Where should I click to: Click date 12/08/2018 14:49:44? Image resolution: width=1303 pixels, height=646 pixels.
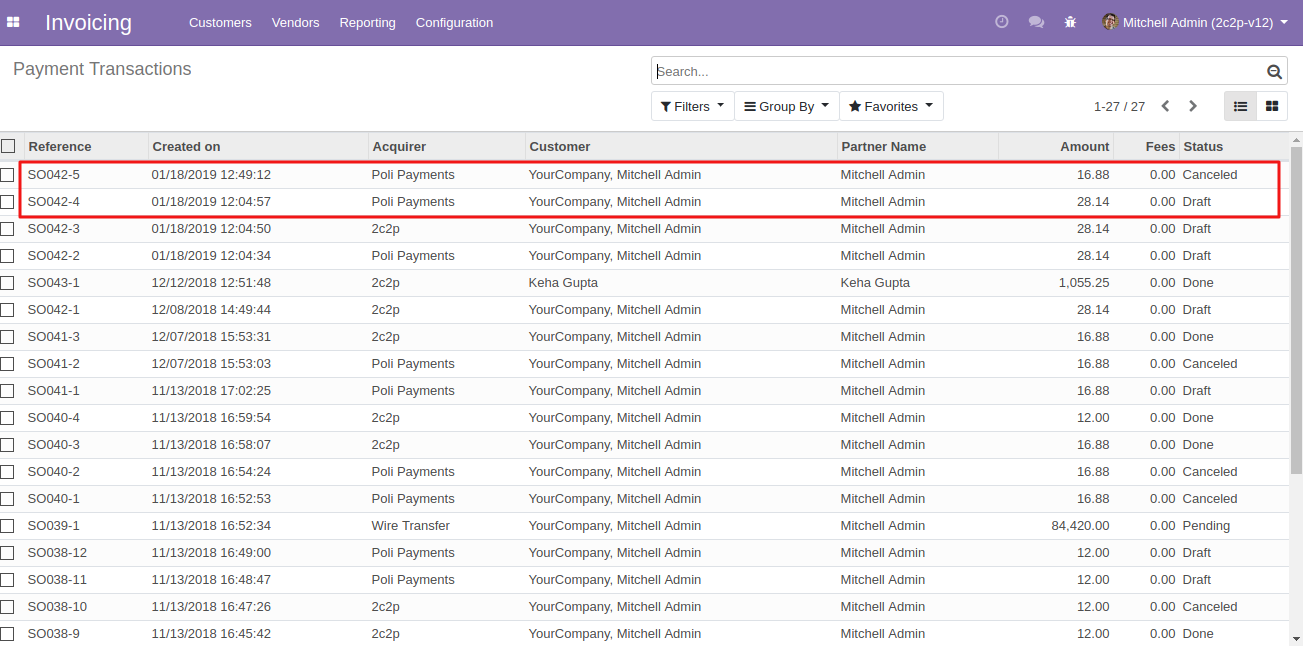click(211, 310)
